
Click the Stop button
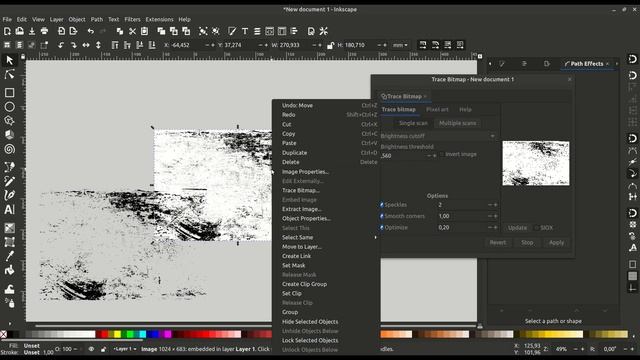click(527, 242)
